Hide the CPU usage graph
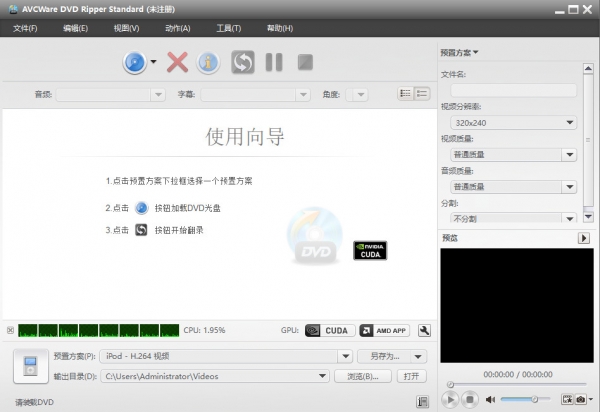 [x=10, y=330]
